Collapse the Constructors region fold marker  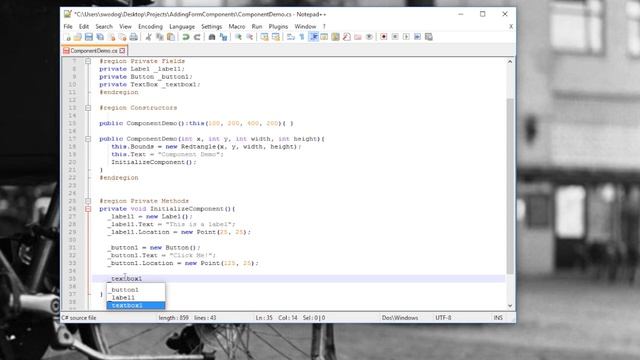coord(88,108)
